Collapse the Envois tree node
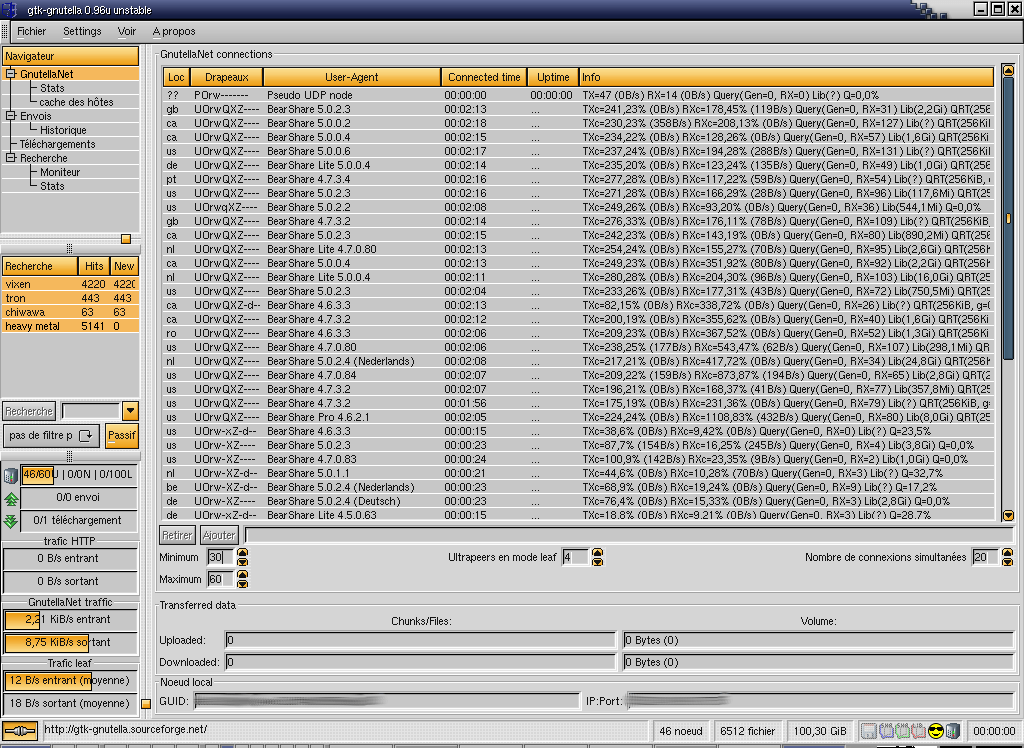This screenshot has width=1024, height=748. (10, 116)
